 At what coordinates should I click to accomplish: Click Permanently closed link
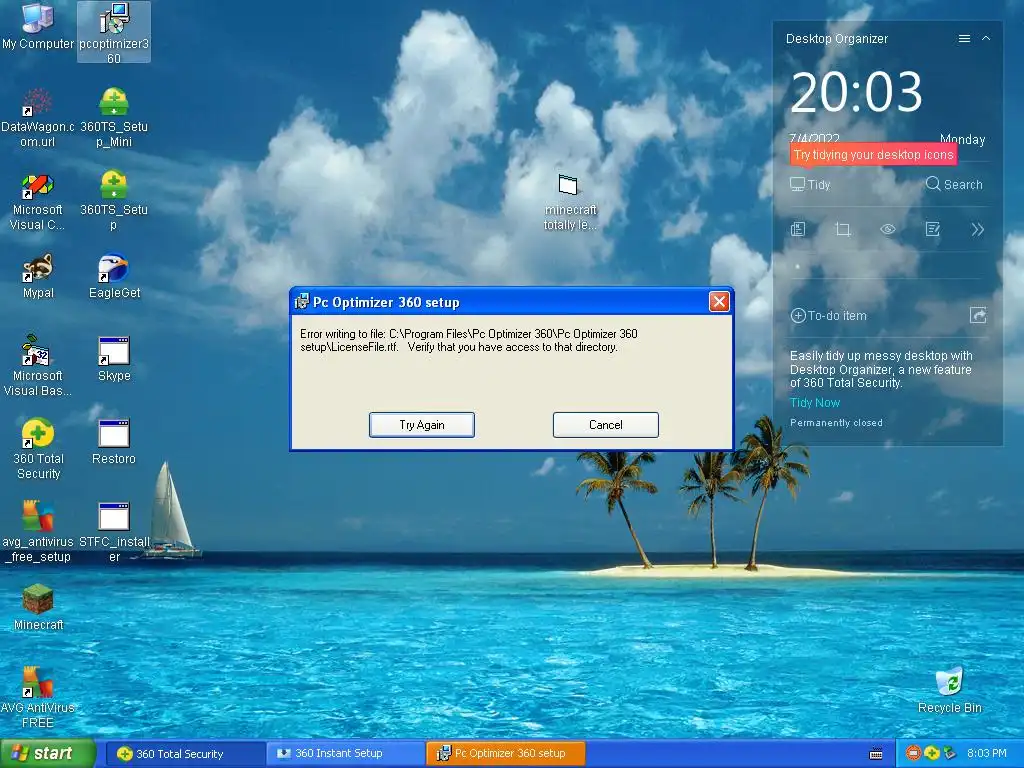click(x=836, y=423)
